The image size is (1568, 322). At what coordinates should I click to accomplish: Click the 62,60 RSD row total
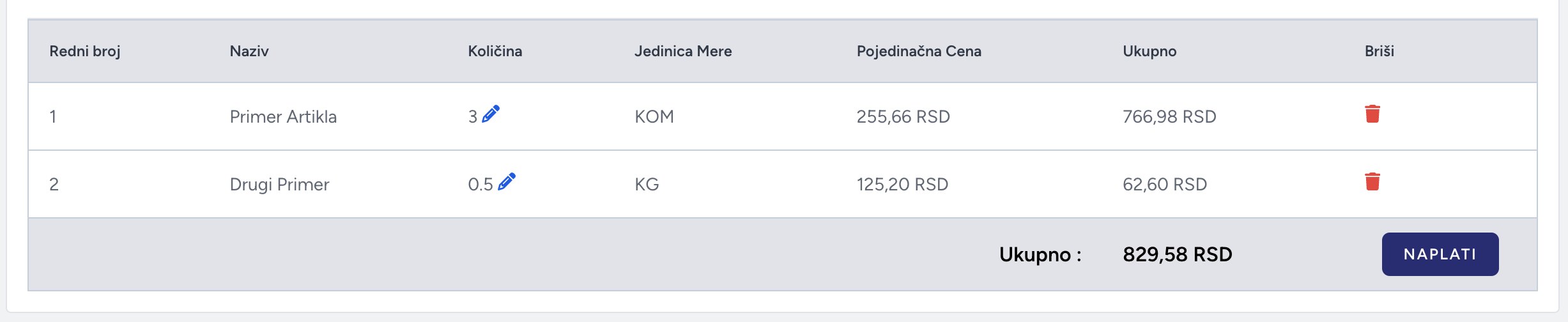coord(1165,184)
